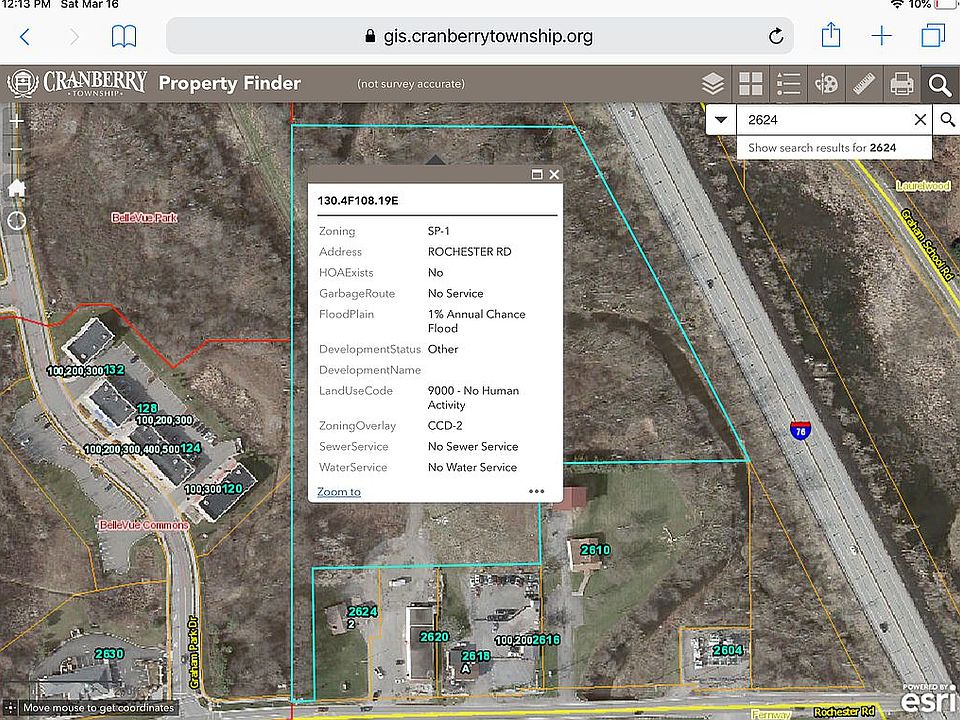Click the 'Zoom to' link

339,492
